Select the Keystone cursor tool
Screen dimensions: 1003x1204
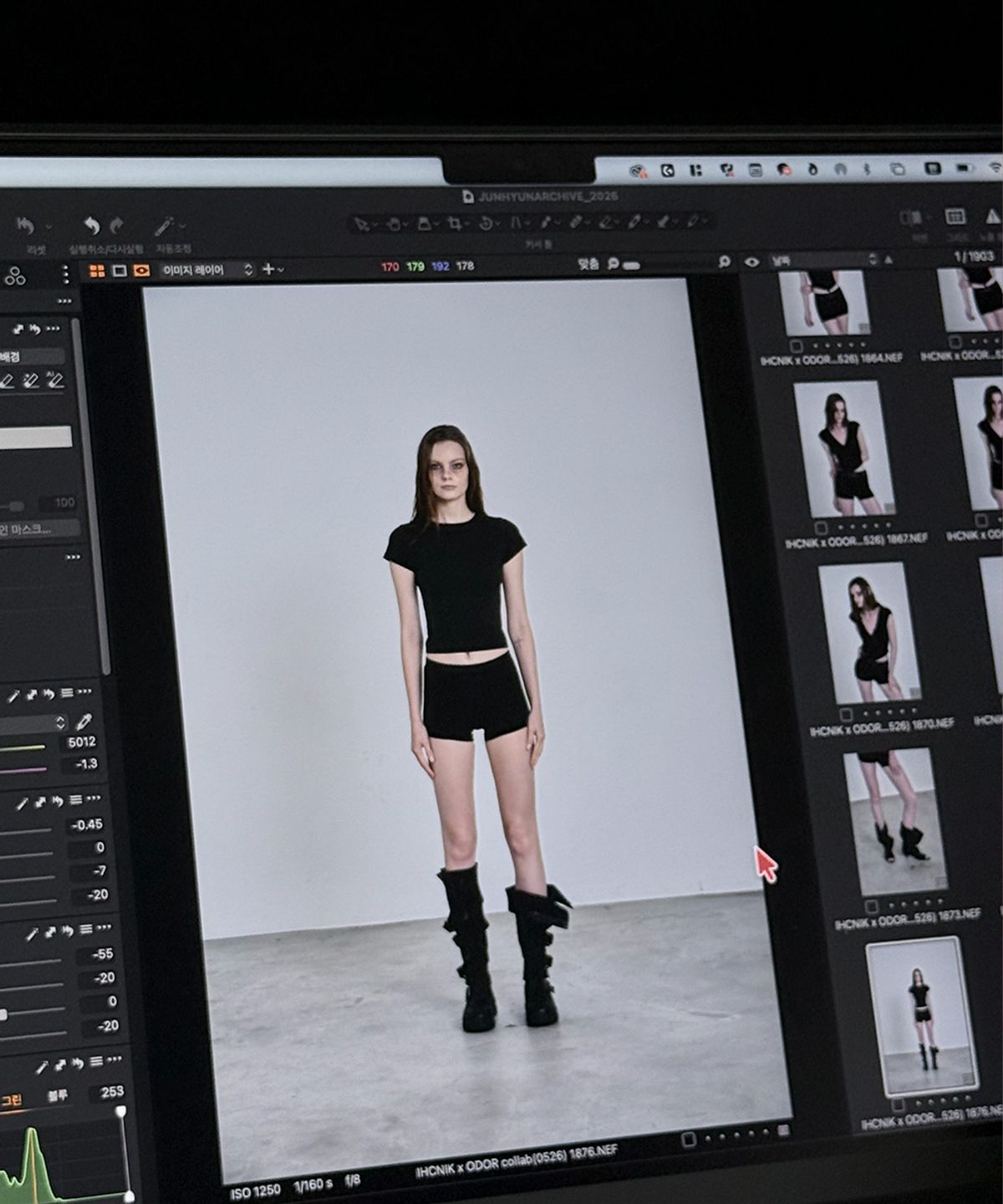coord(516,222)
